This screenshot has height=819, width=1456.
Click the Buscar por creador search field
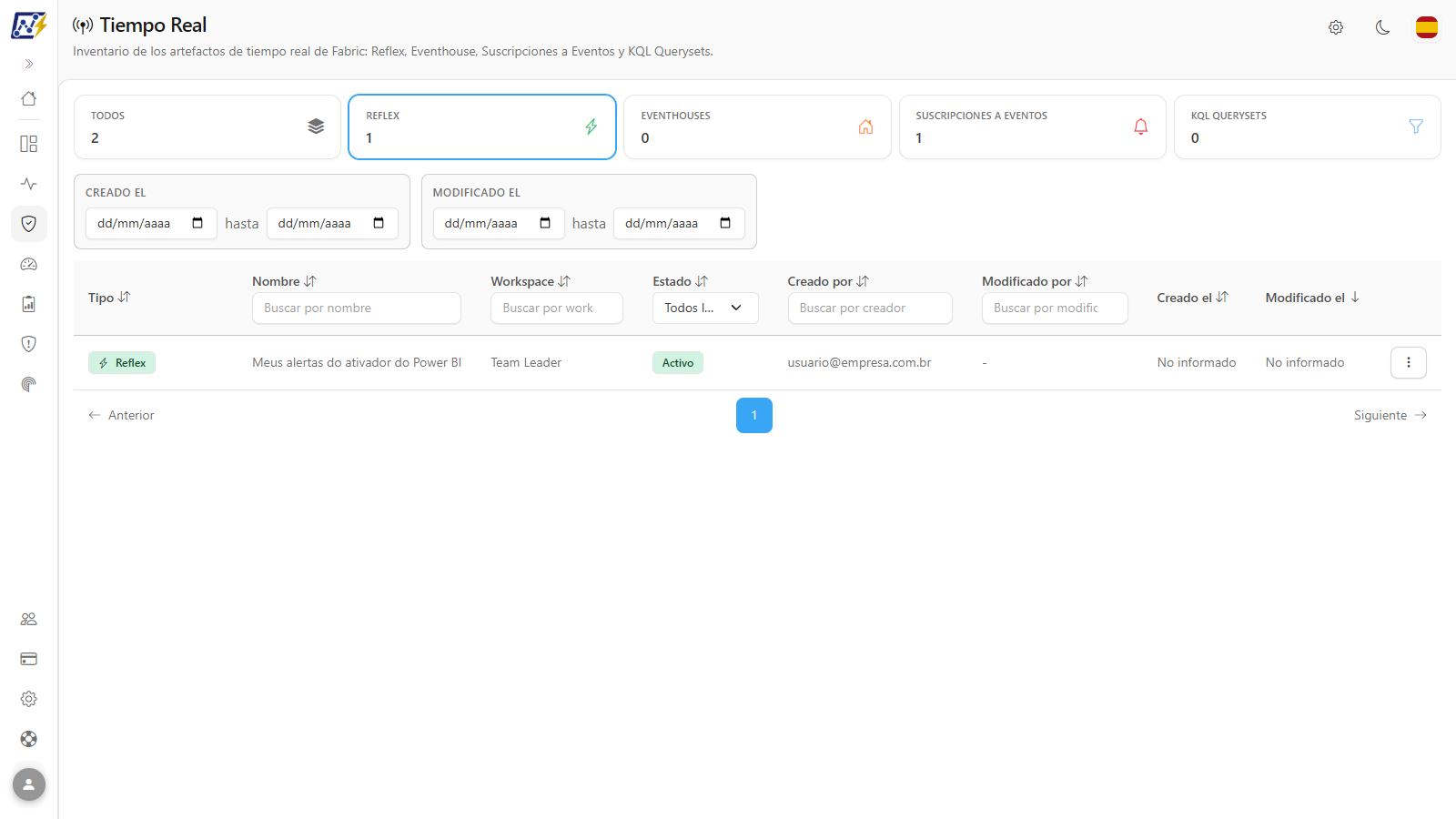click(x=870, y=308)
